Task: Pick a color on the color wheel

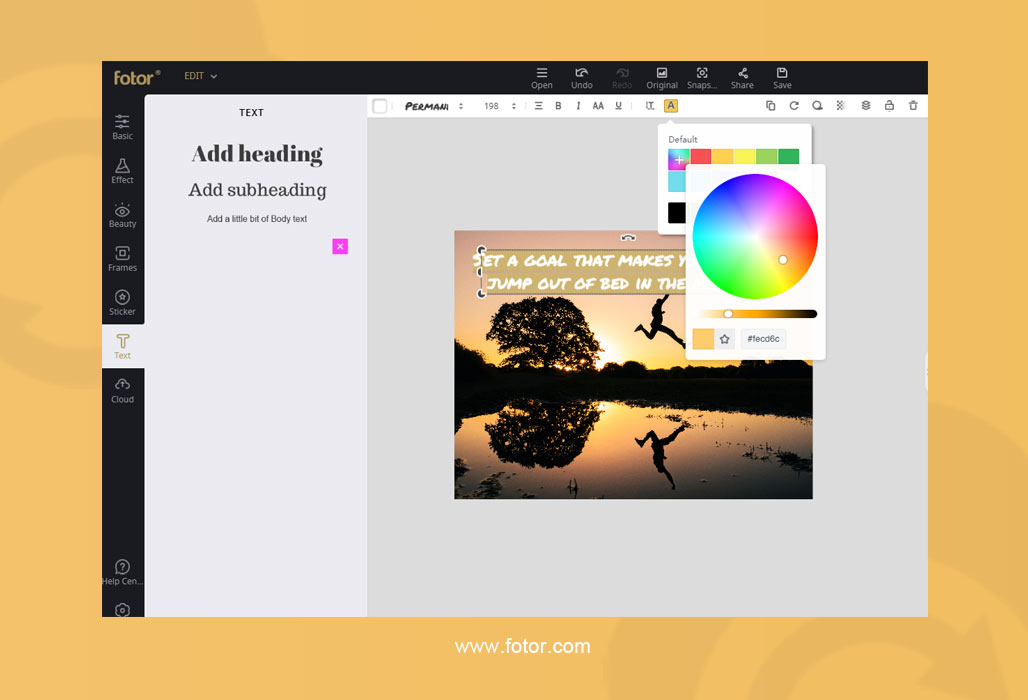Action: coord(755,237)
